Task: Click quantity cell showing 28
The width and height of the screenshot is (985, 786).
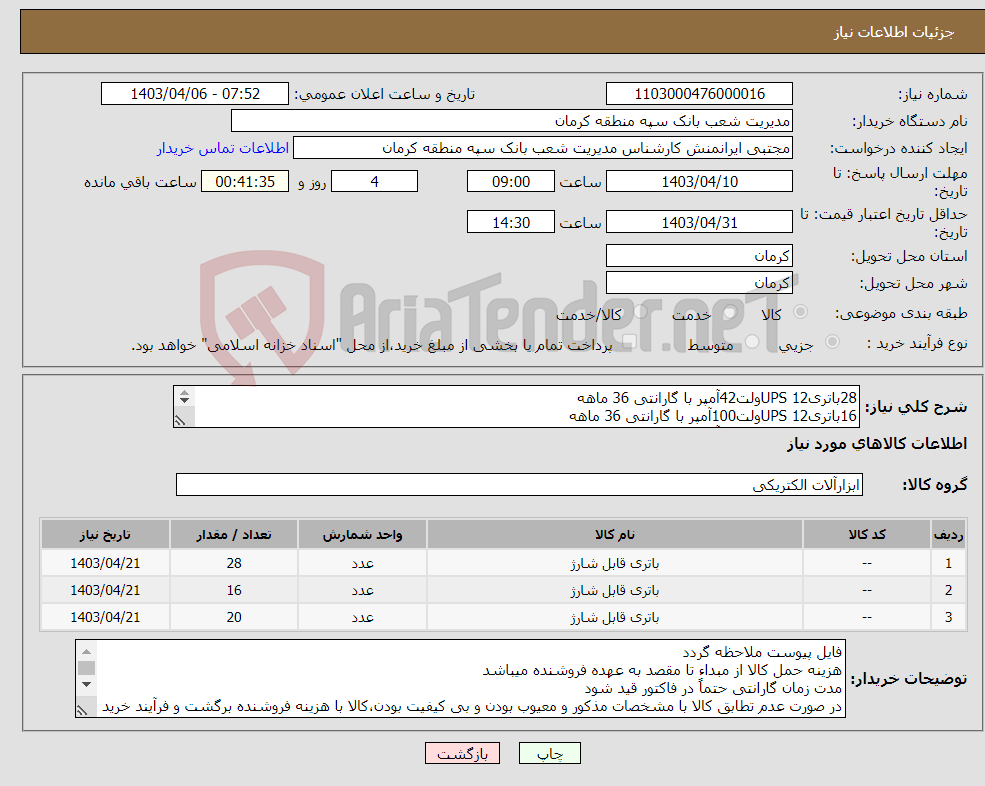Action: tap(234, 564)
